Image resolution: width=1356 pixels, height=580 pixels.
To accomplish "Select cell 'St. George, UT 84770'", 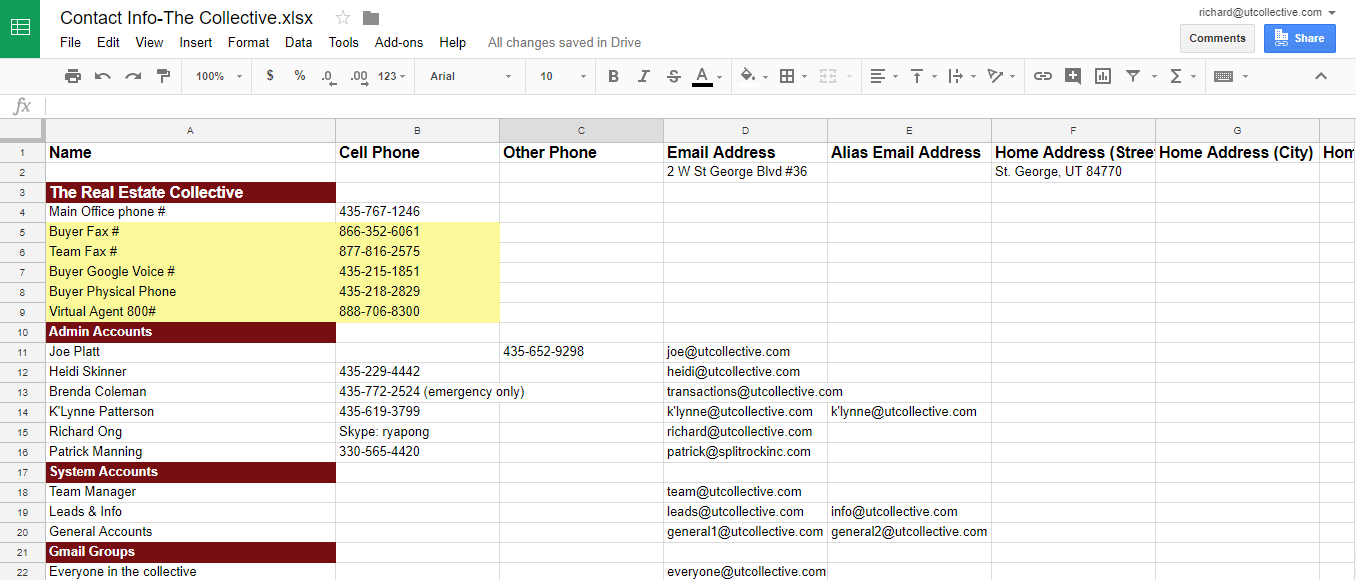I will tap(1073, 172).
